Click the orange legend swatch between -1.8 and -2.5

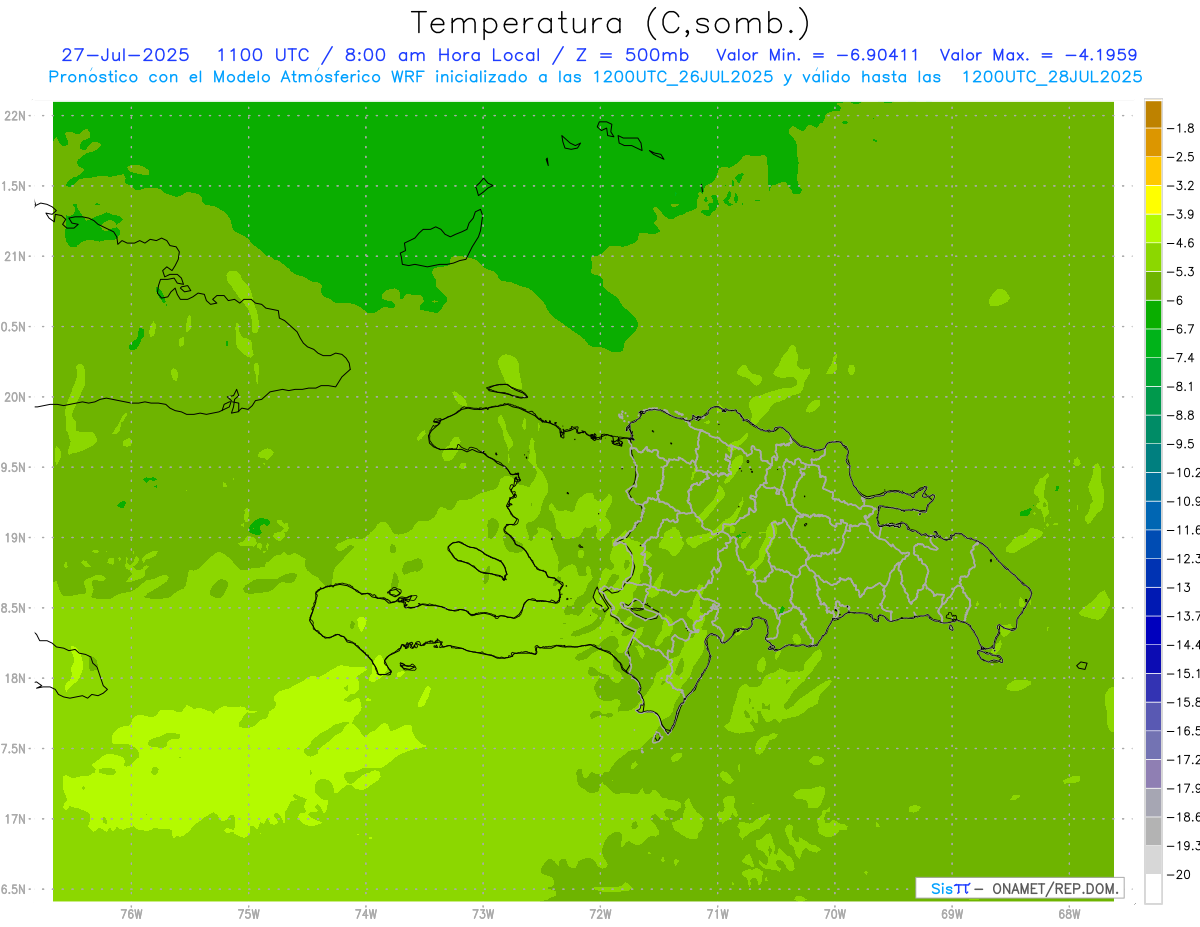(1153, 142)
